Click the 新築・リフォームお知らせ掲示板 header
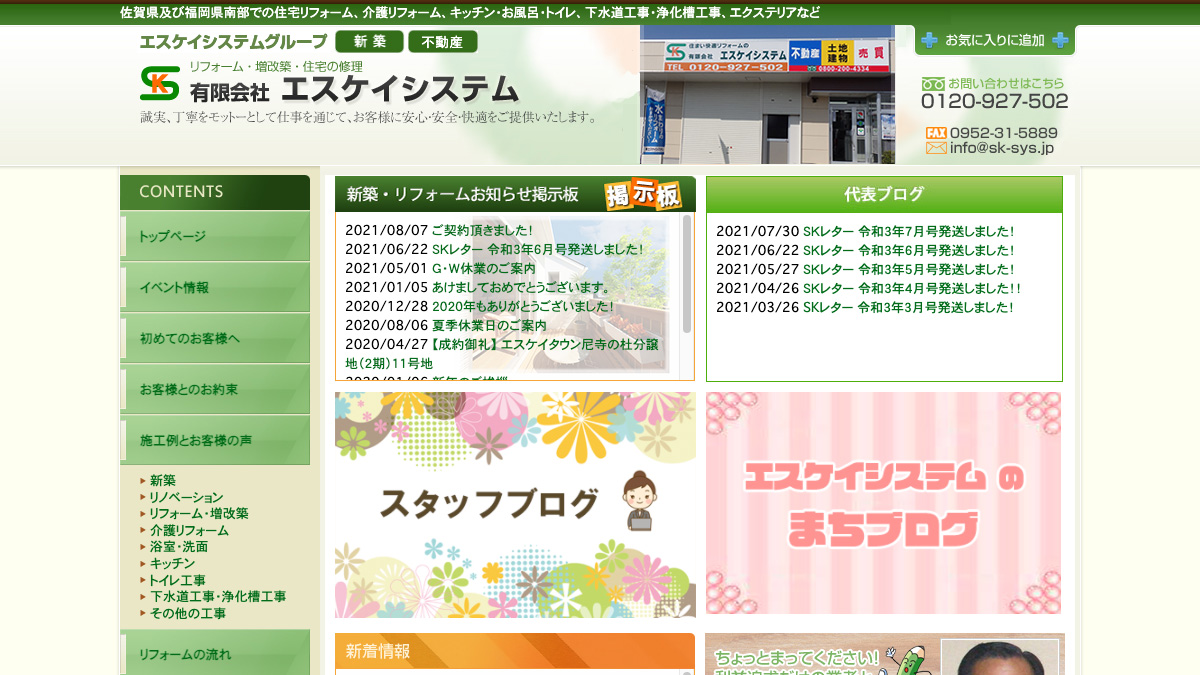Image resolution: width=1200 pixels, height=675 pixels. (515, 194)
